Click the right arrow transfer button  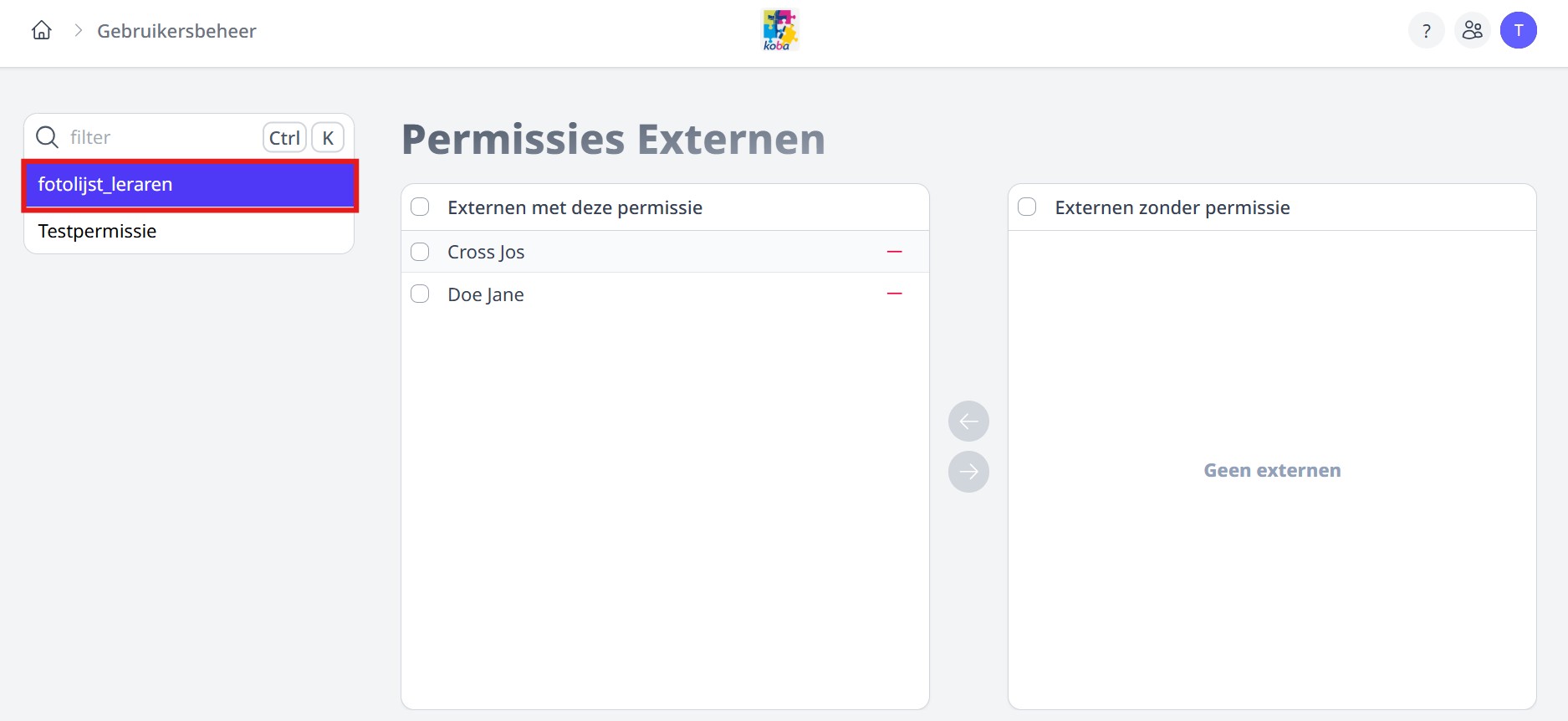[968, 471]
